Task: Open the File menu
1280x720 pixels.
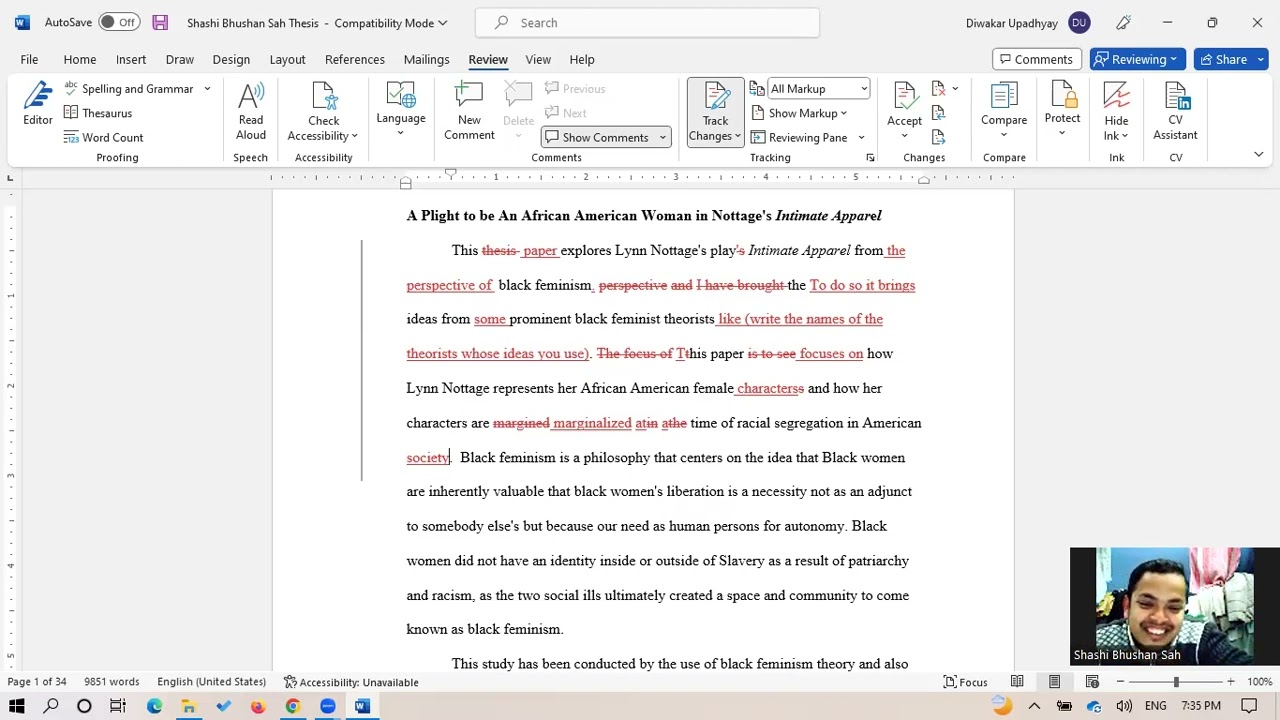Action: tap(29, 59)
